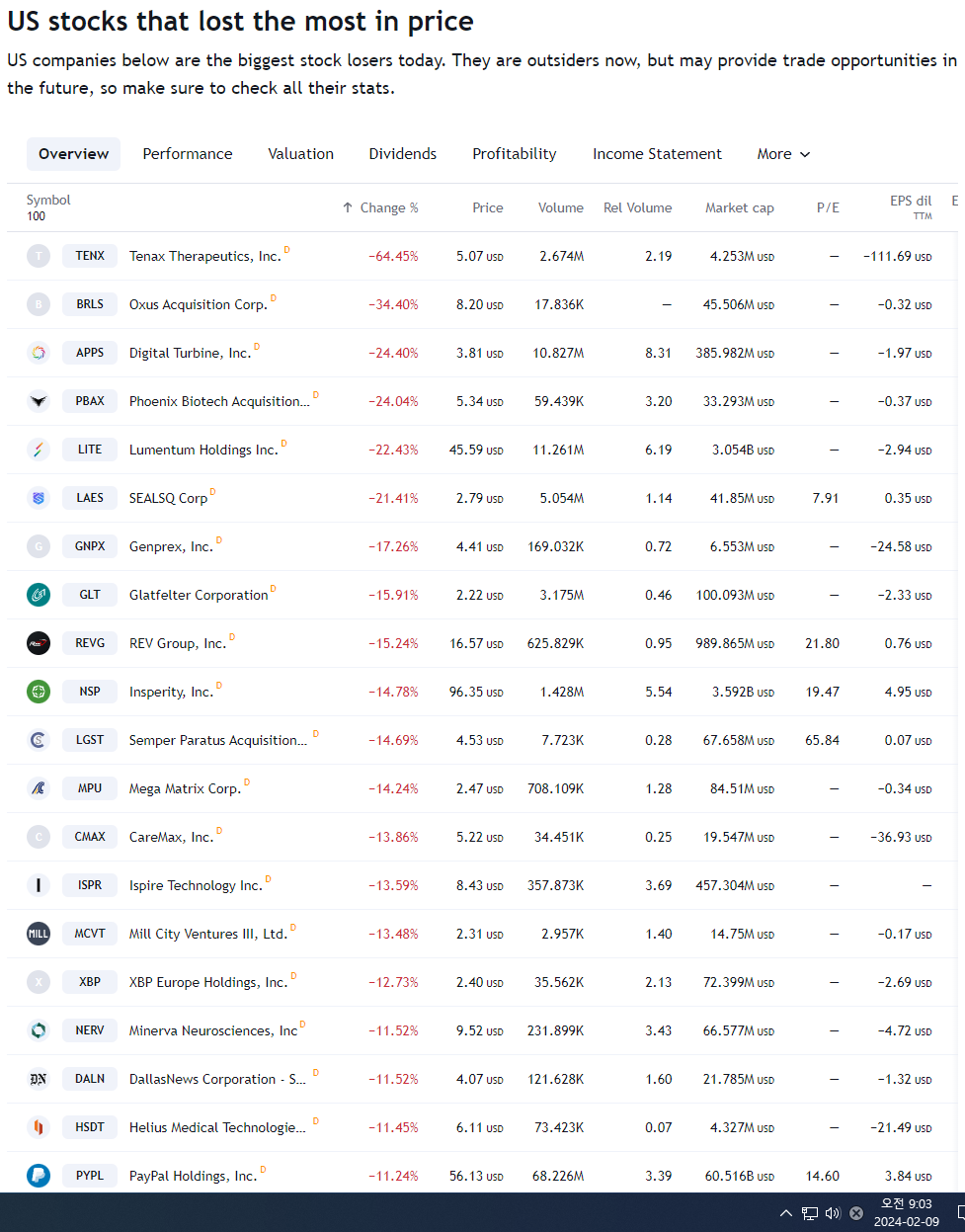Switch to the Valuation tab
This screenshot has height=1232, width=965.
(301, 154)
